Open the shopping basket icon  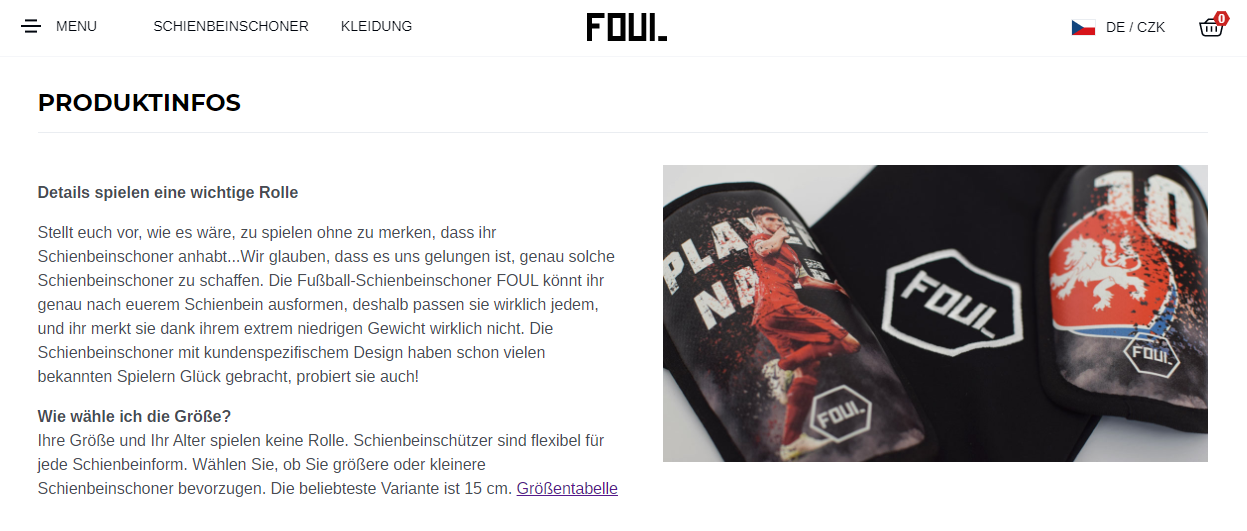(1211, 28)
